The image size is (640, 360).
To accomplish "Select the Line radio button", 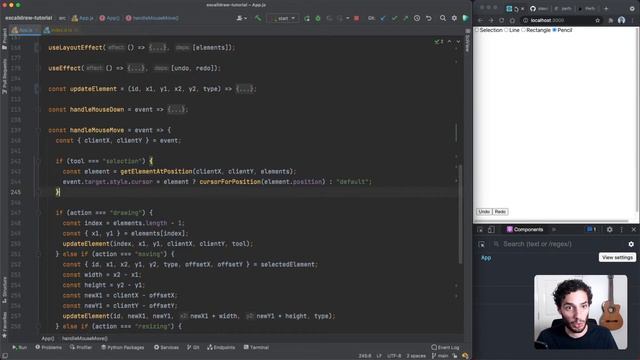I will [507, 30].
